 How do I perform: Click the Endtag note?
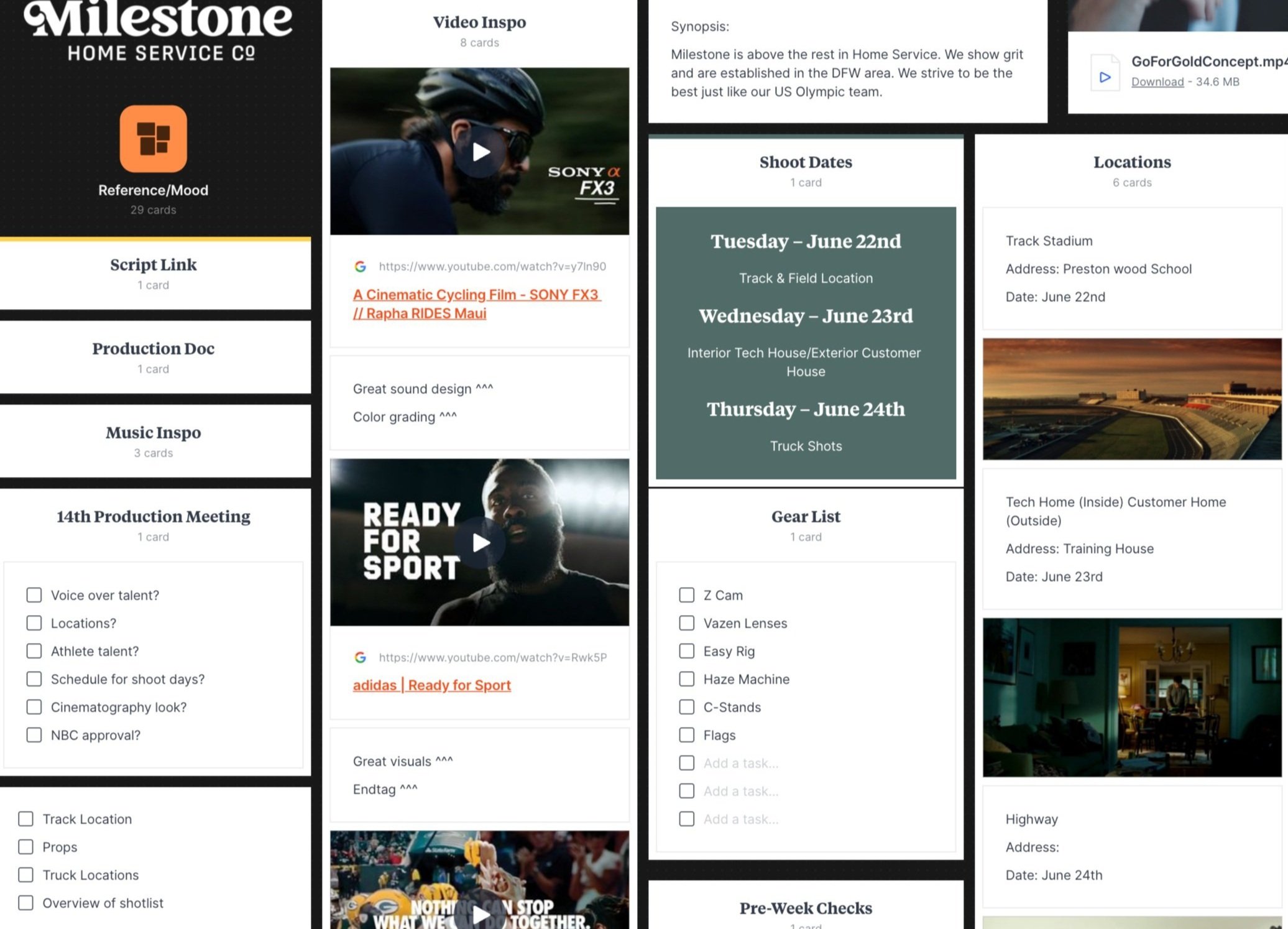coord(385,789)
